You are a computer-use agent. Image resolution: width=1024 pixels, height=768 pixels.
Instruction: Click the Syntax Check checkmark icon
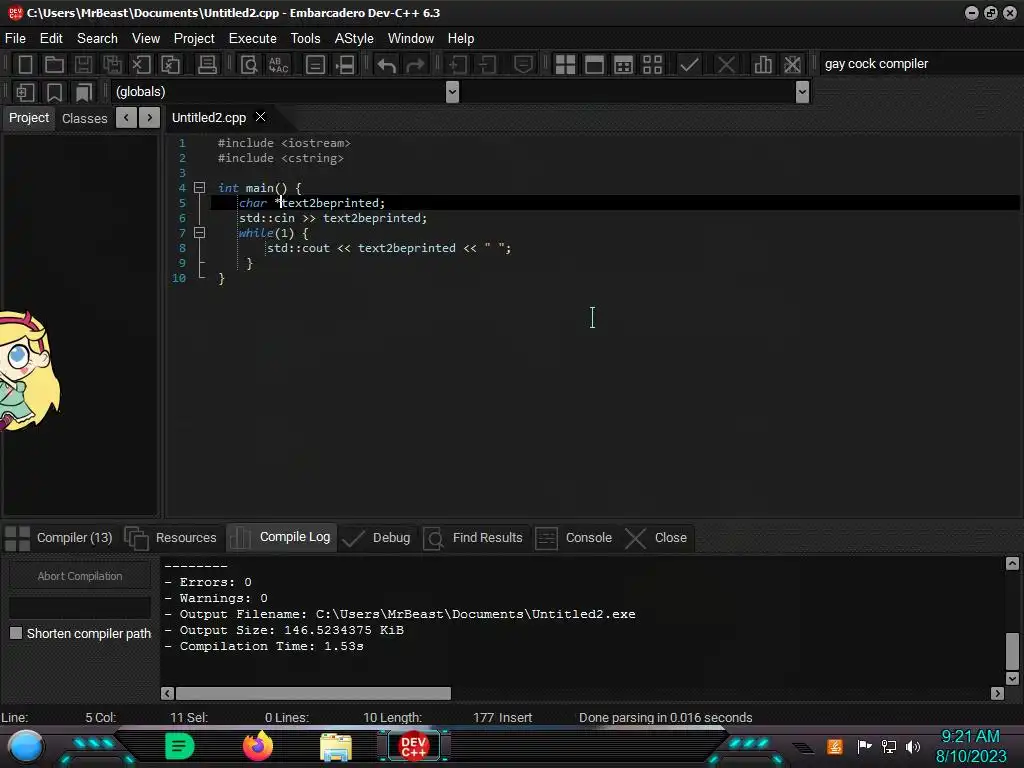[x=689, y=64]
